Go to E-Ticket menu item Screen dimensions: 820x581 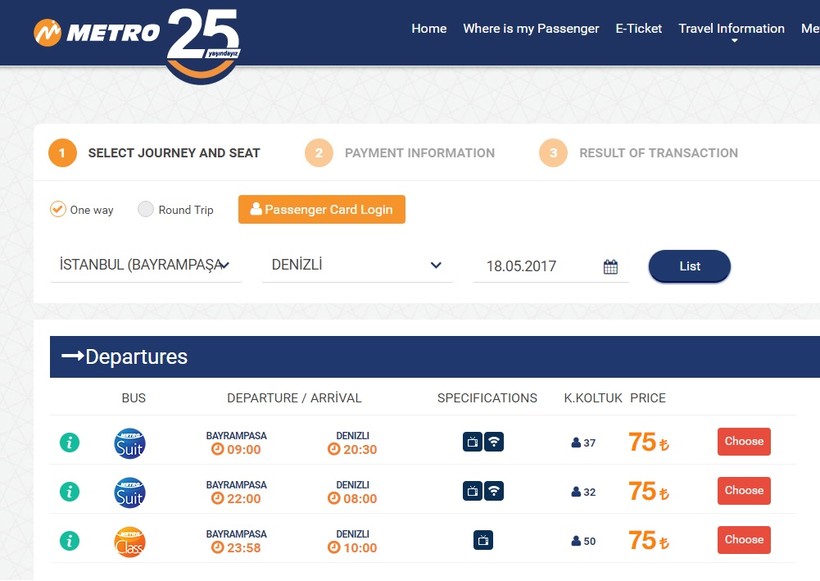(639, 29)
